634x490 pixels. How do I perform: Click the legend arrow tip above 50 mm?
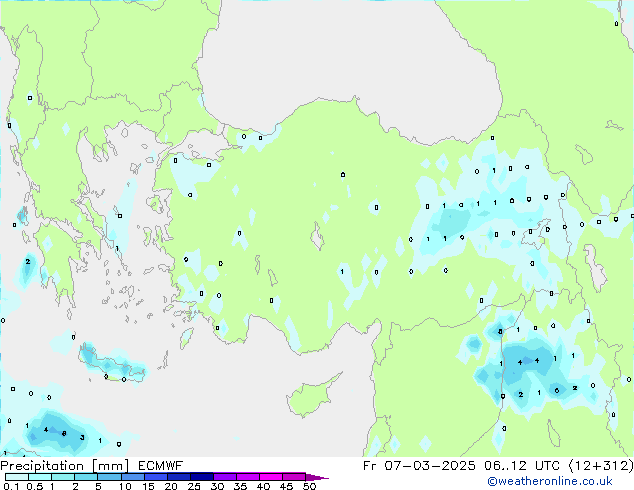click(x=317, y=477)
